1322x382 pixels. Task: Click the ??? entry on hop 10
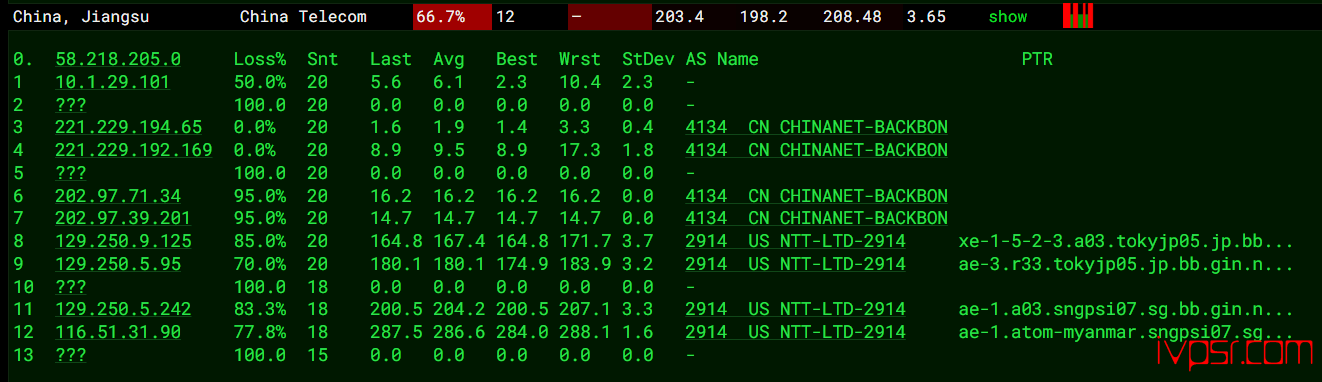pyautogui.click(x=71, y=287)
